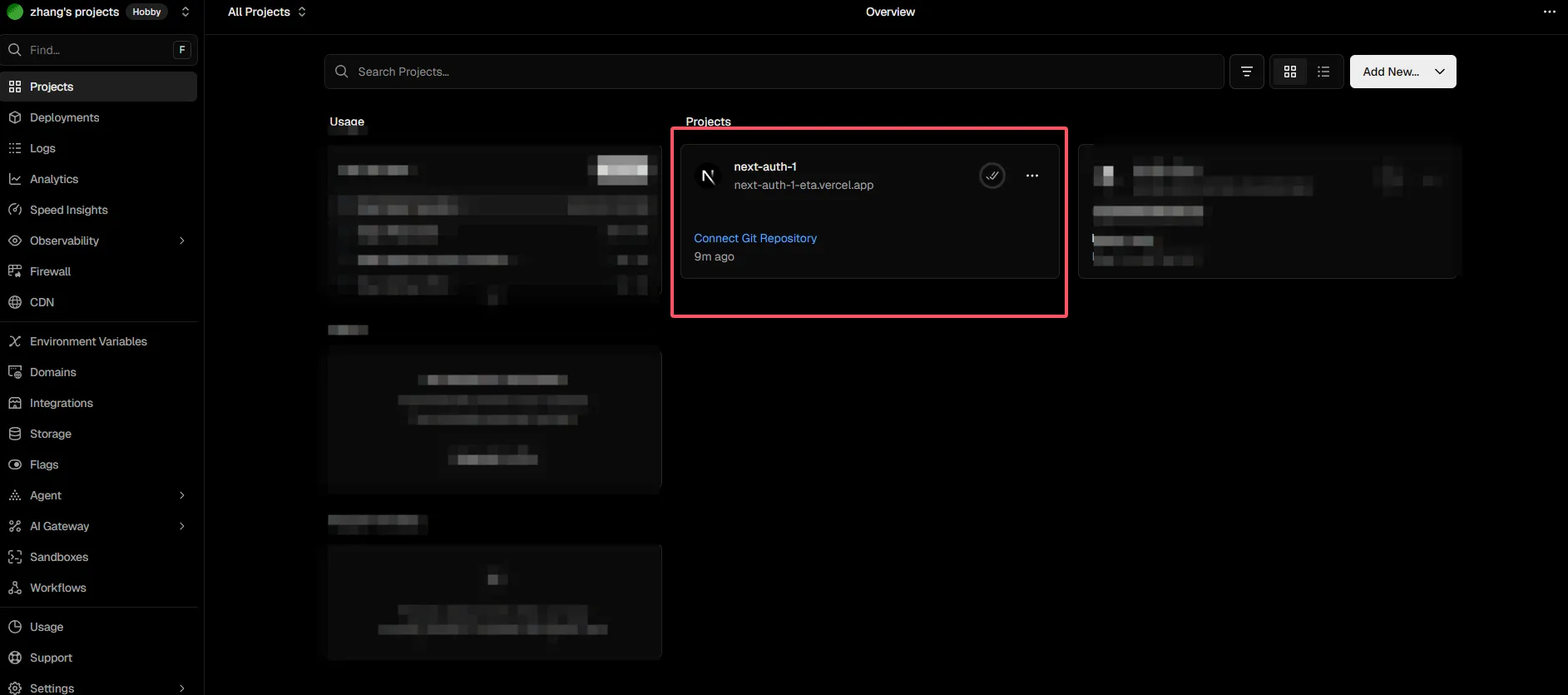
Task: Click the Integrations icon
Action: [x=15, y=403]
